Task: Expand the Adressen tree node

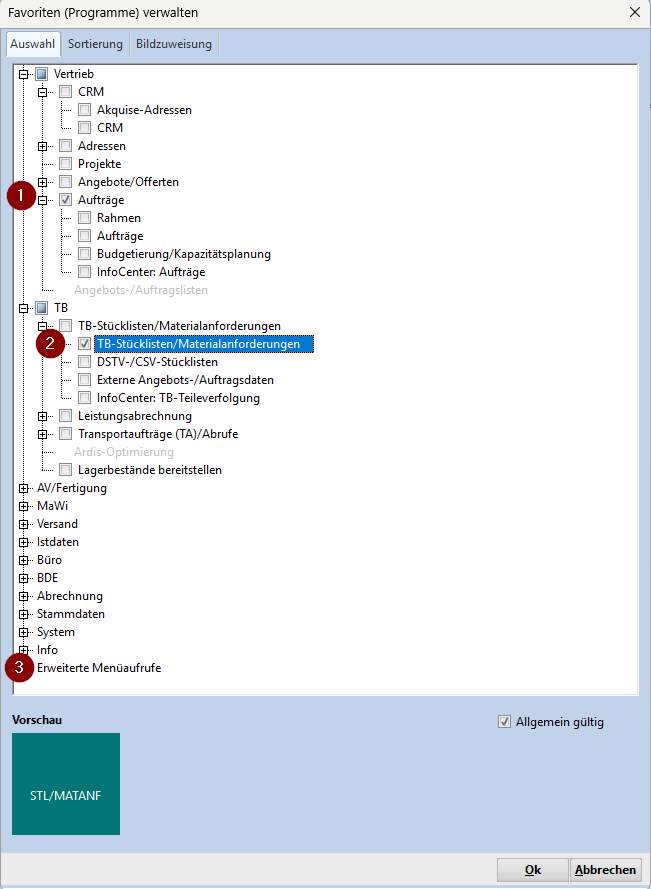Action: [43, 146]
